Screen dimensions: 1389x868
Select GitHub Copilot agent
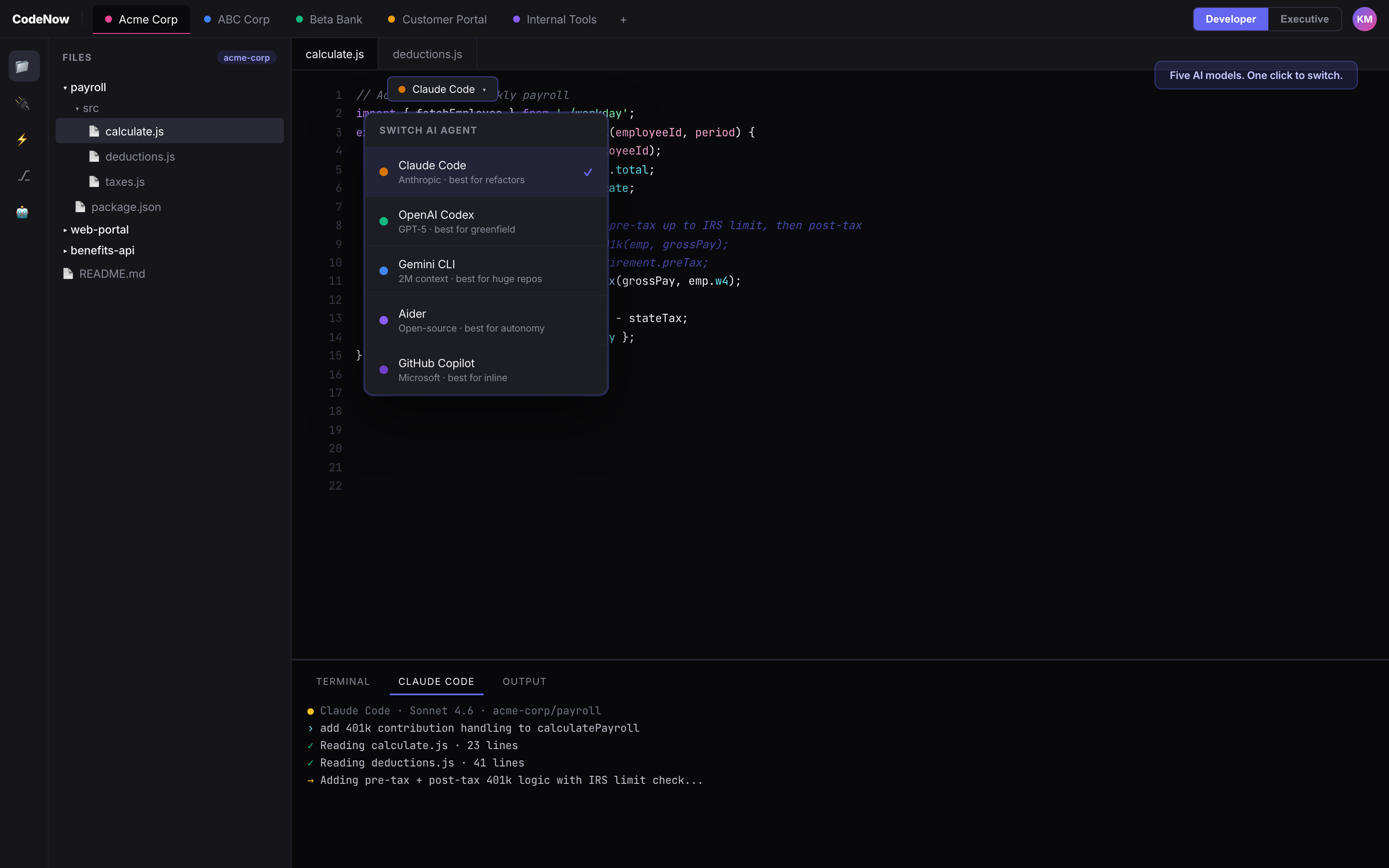[x=486, y=369]
